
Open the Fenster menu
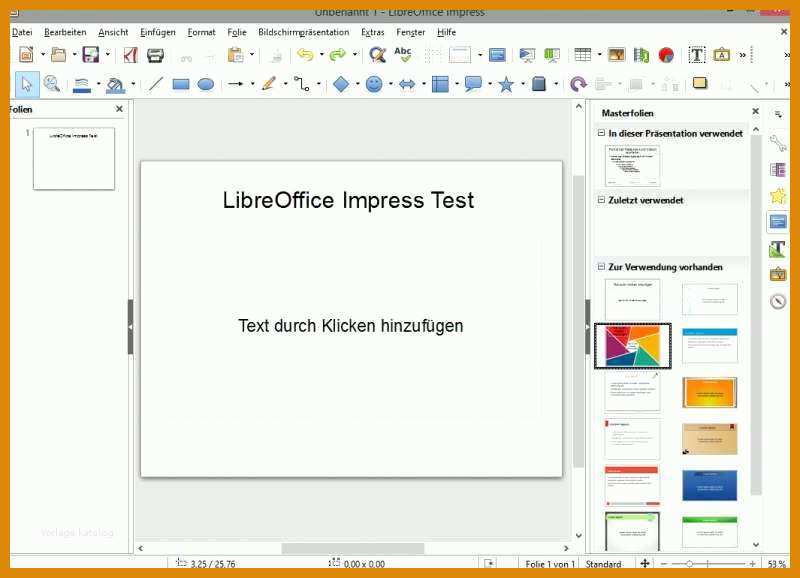click(x=411, y=32)
